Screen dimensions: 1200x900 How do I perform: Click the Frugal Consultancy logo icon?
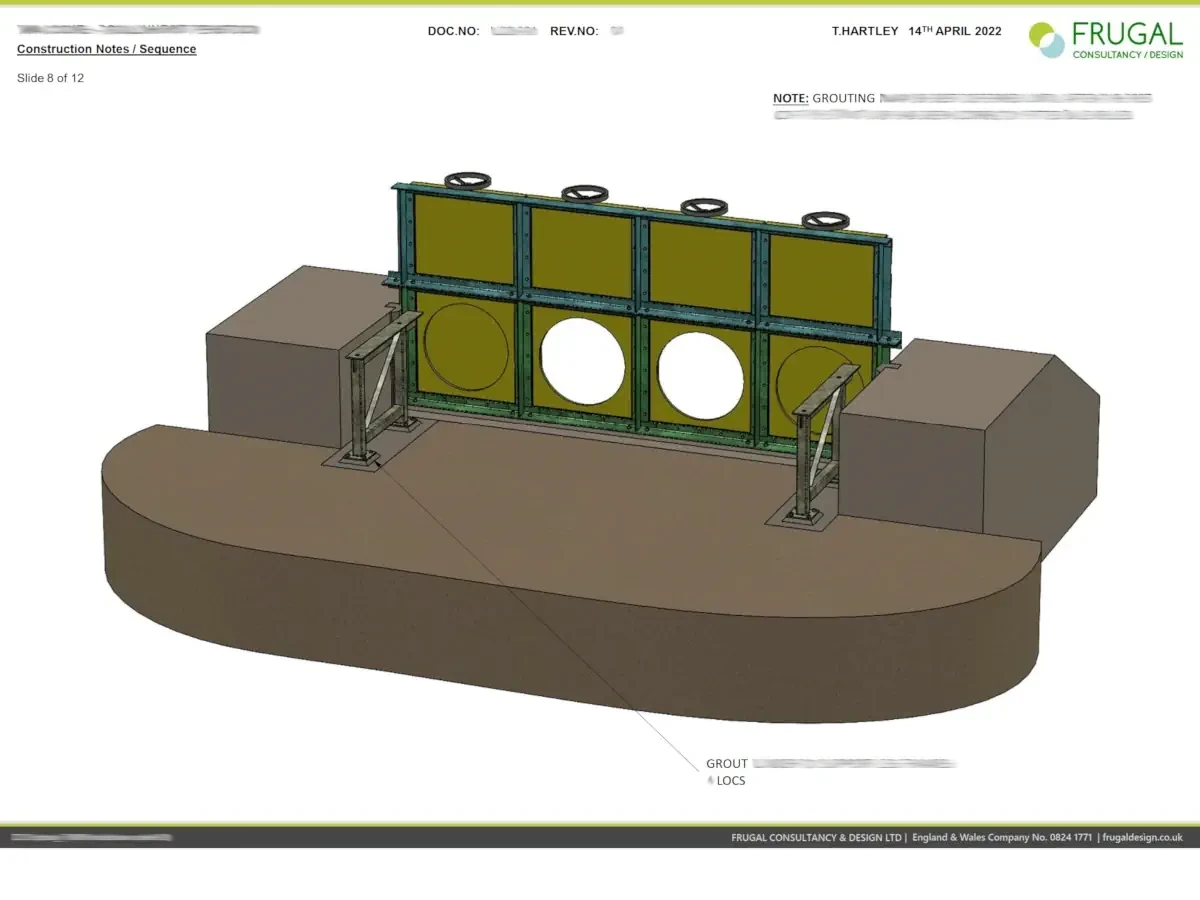coord(1047,40)
